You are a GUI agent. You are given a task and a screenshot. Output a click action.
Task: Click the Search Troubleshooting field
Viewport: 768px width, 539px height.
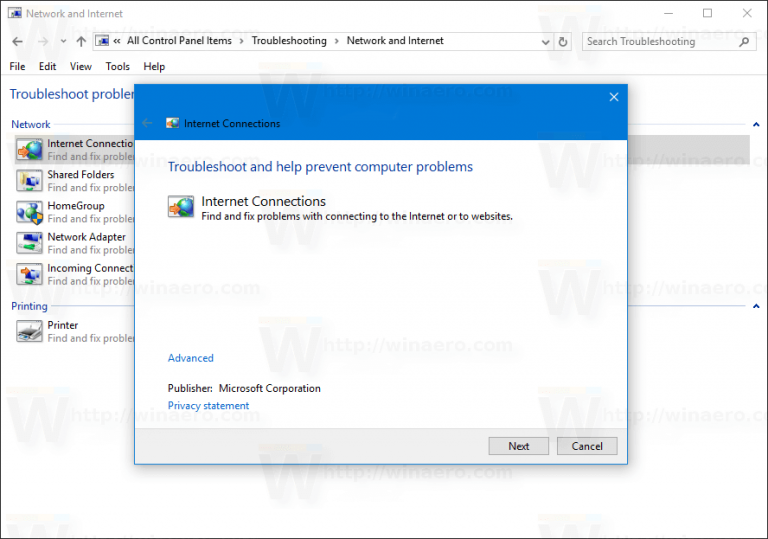coord(660,42)
